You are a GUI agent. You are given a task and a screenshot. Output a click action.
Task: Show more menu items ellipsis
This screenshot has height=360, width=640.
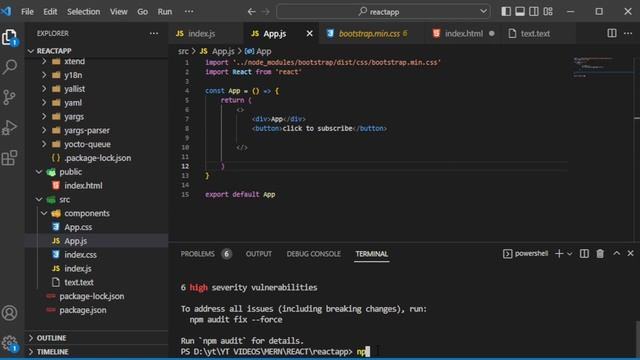point(189,11)
